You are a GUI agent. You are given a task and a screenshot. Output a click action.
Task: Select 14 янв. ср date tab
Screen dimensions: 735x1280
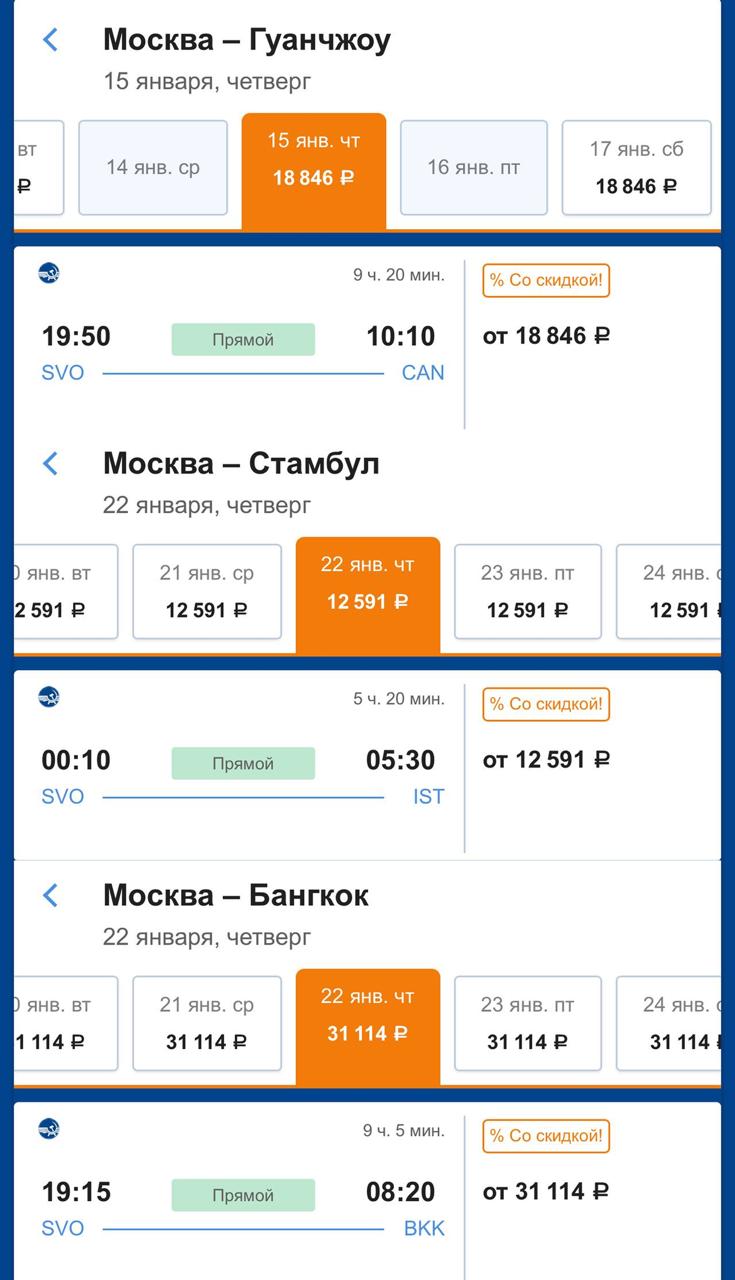pyautogui.click(x=153, y=168)
